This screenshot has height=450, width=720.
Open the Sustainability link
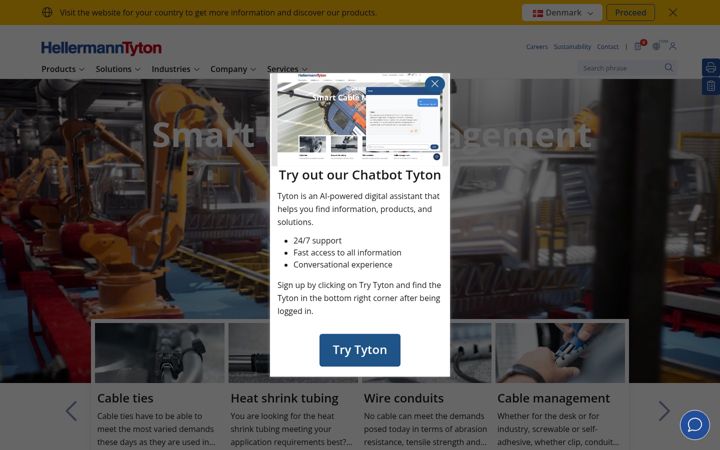point(572,46)
